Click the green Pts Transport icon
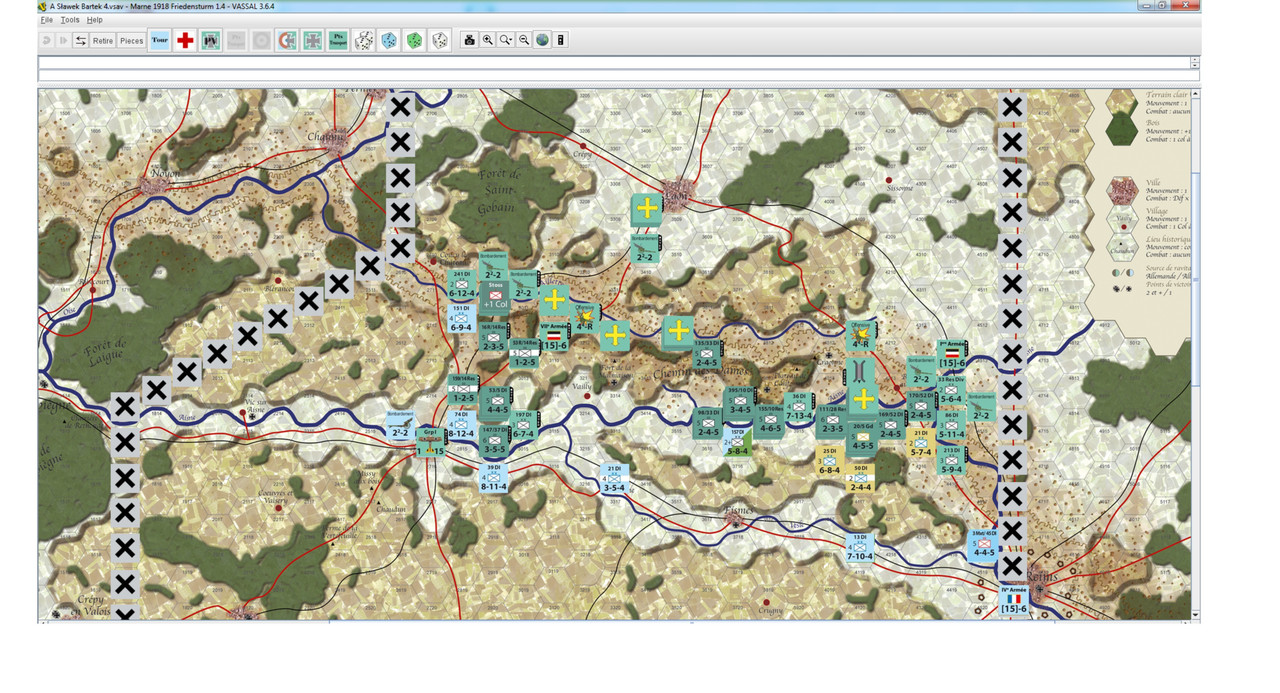 pyautogui.click(x=338, y=40)
